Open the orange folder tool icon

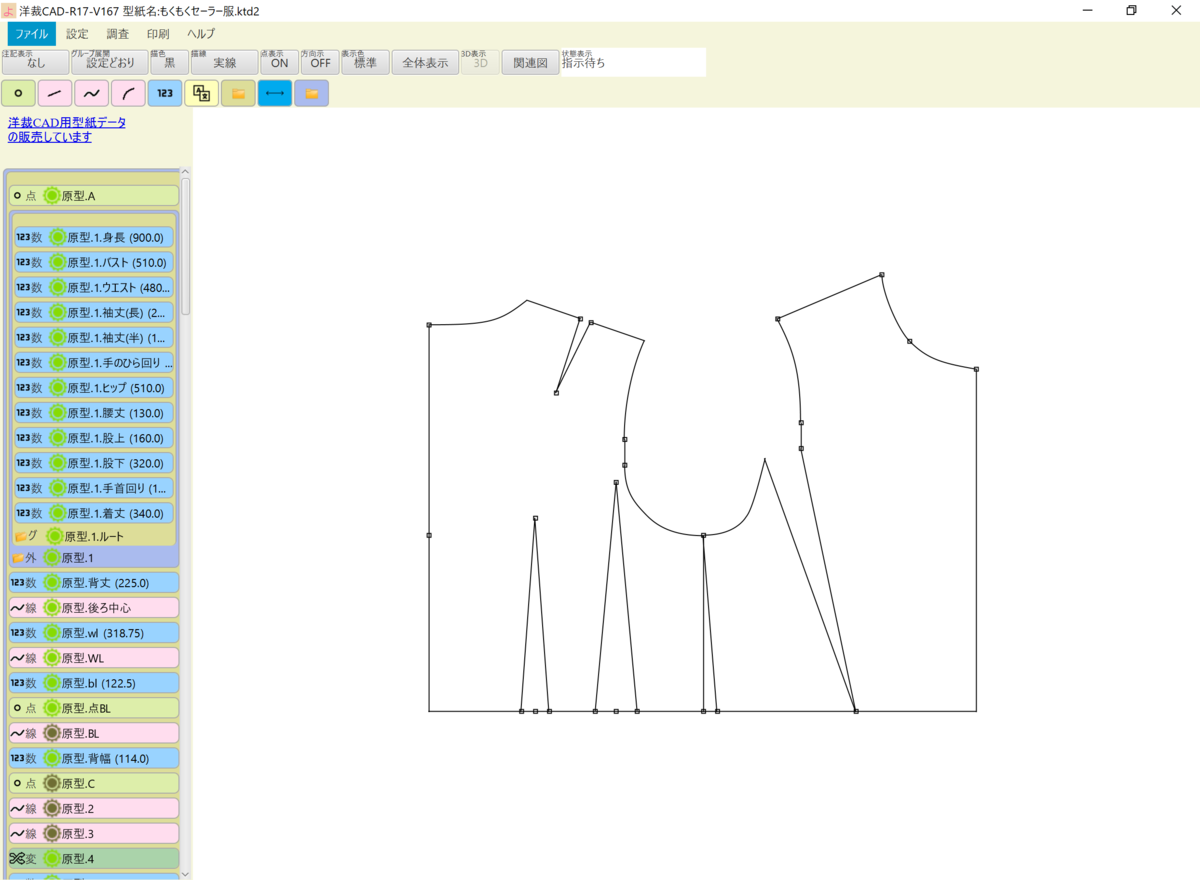pyautogui.click(x=238, y=93)
